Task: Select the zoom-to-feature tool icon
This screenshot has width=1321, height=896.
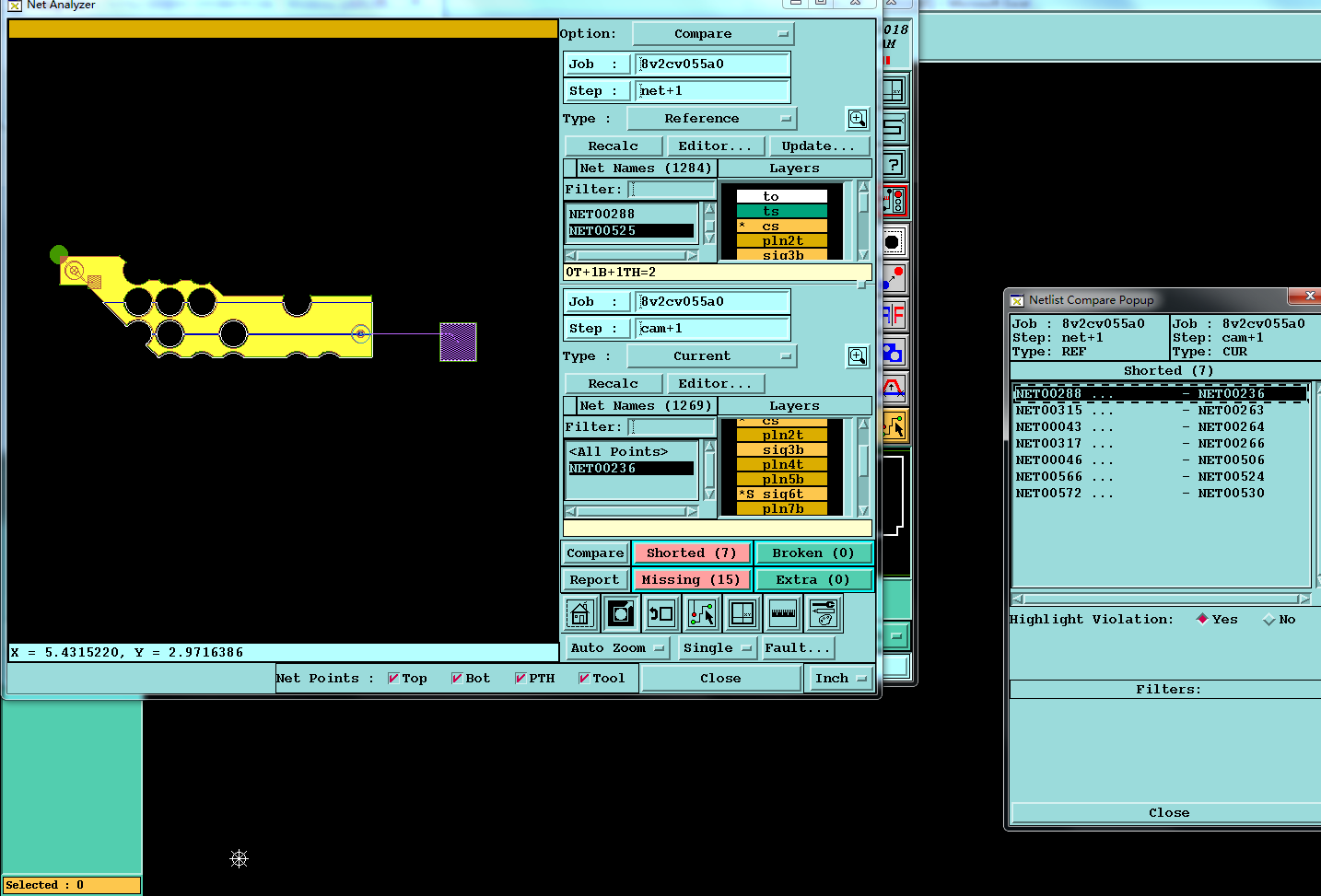Action: click(x=621, y=613)
